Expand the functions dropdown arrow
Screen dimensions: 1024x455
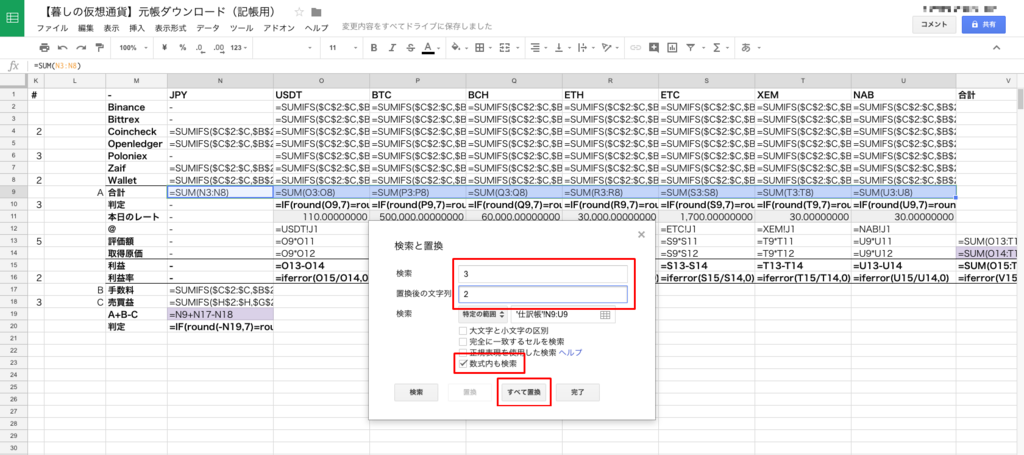(x=727, y=48)
